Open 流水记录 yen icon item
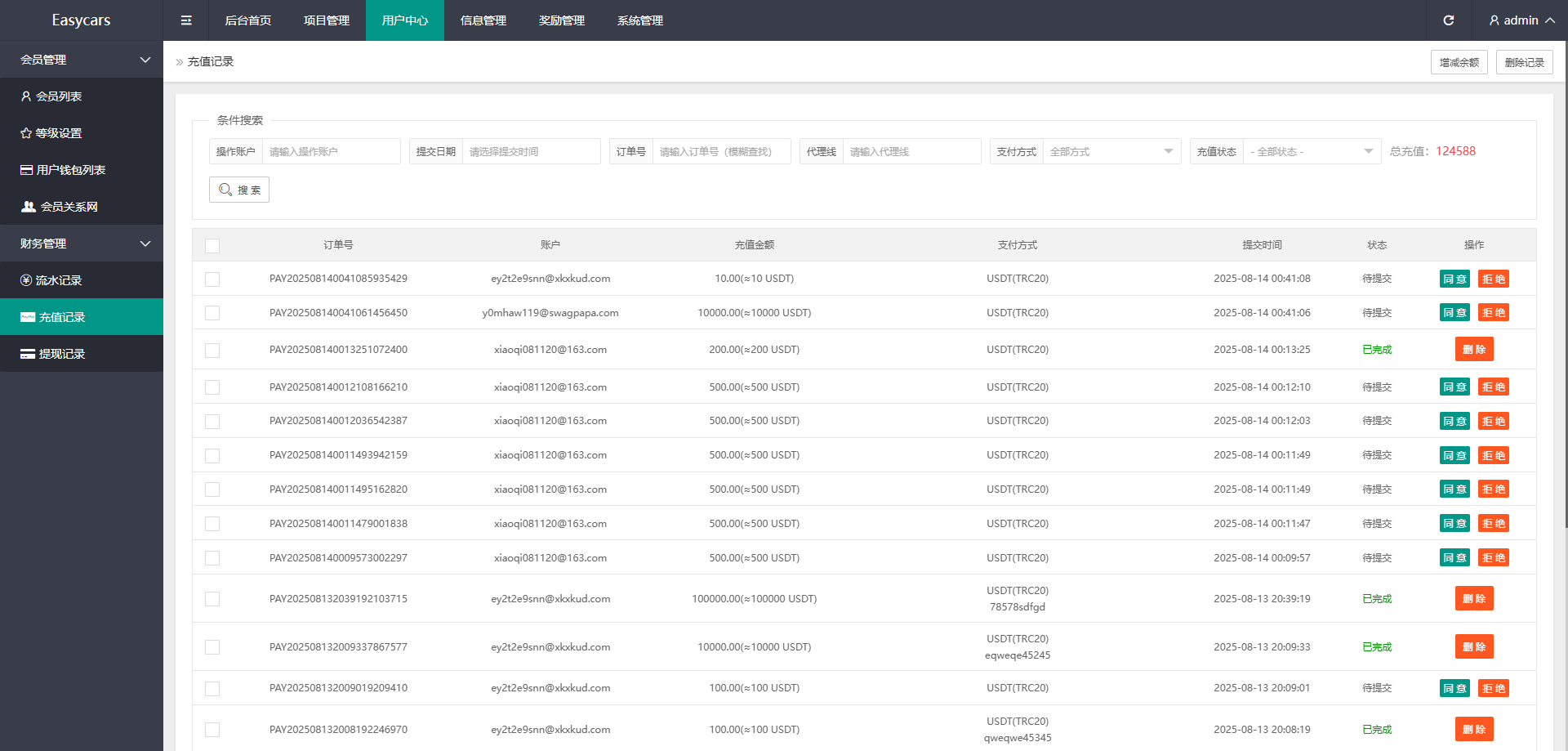The image size is (1568, 751). (x=26, y=280)
